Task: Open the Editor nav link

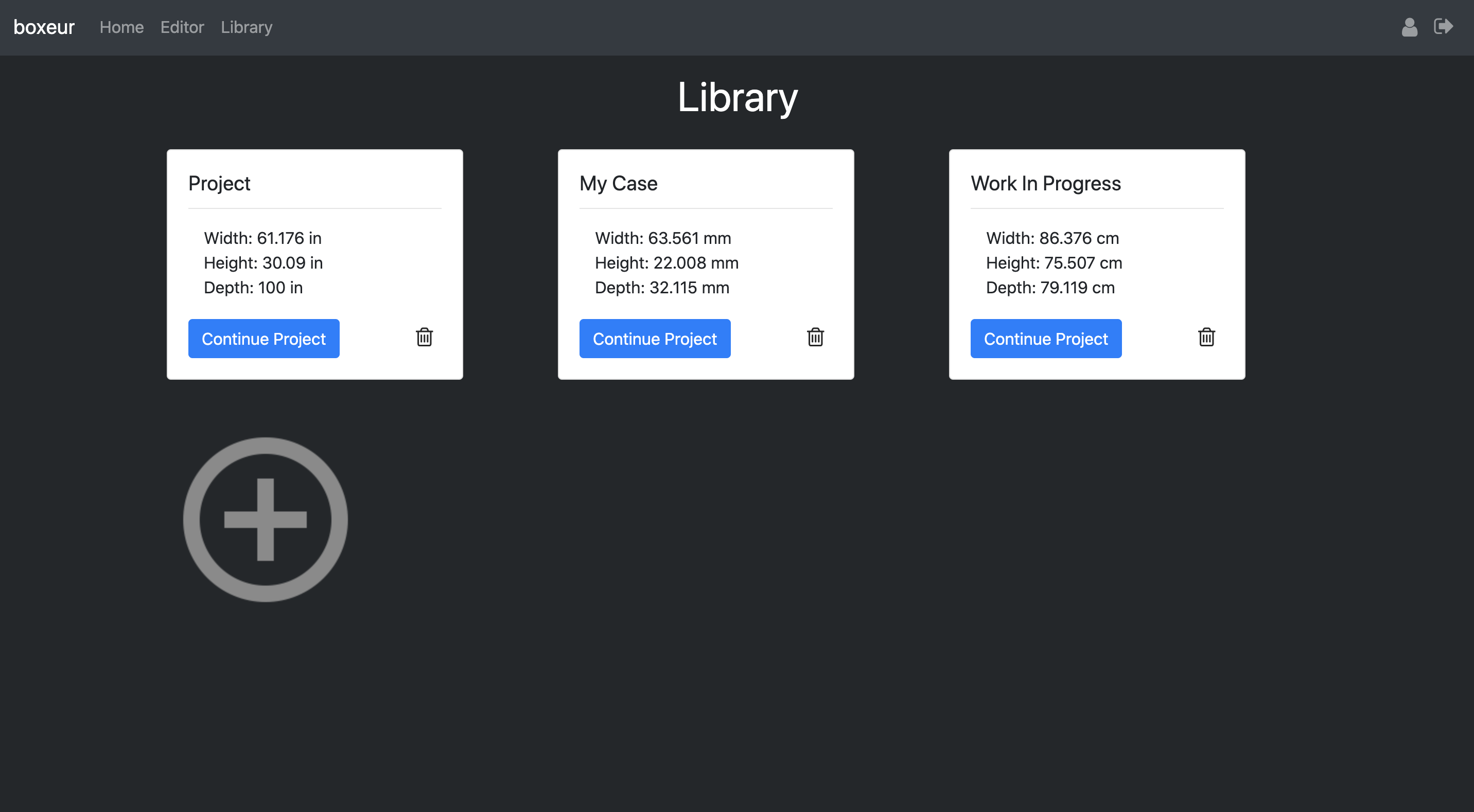Action: tap(182, 27)
